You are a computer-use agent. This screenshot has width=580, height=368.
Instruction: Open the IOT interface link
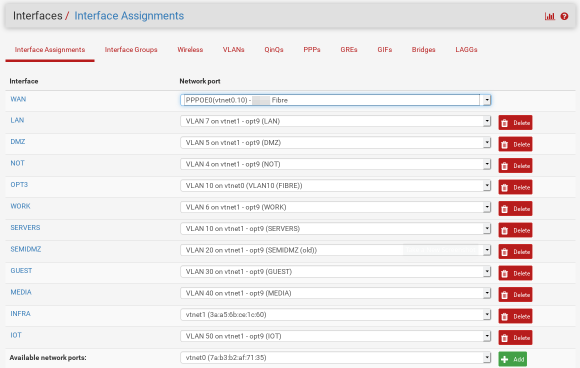click(x=16, y=335)
